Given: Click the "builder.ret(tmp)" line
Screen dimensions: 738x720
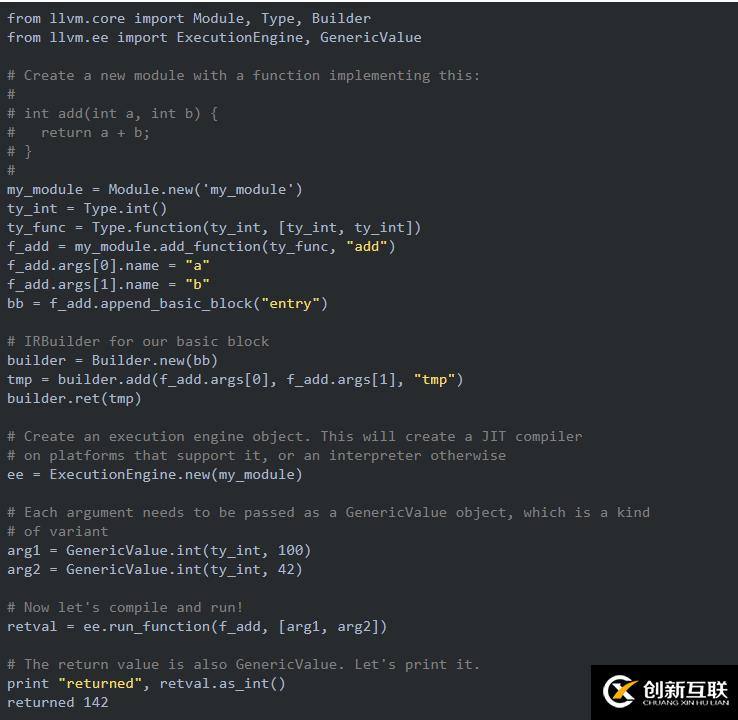Looking at the screenshot, I should tap(74, 399).
